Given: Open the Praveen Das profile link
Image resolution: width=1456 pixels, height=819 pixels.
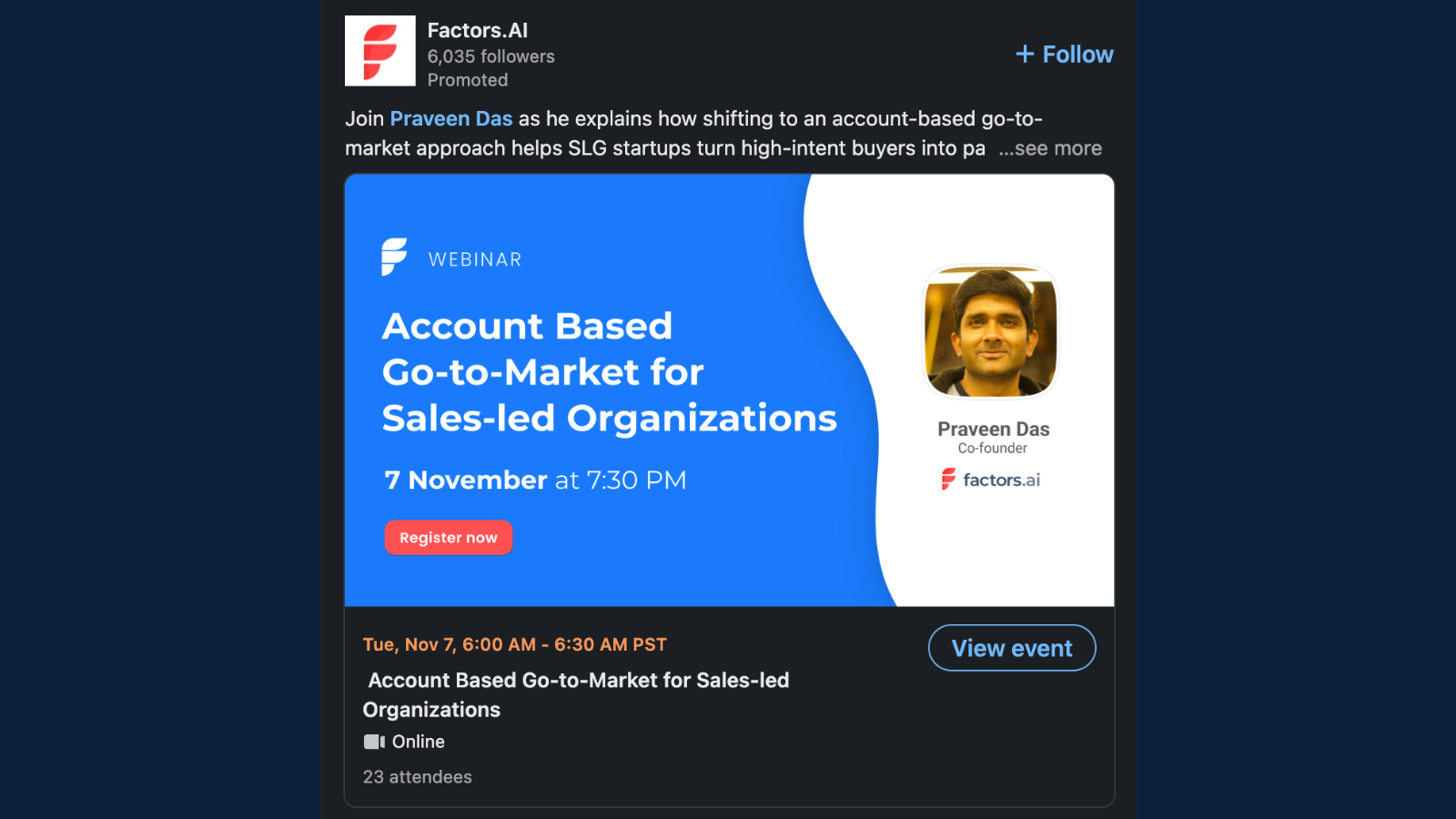Looking at the screenshot, I should [x=450, y=118].
